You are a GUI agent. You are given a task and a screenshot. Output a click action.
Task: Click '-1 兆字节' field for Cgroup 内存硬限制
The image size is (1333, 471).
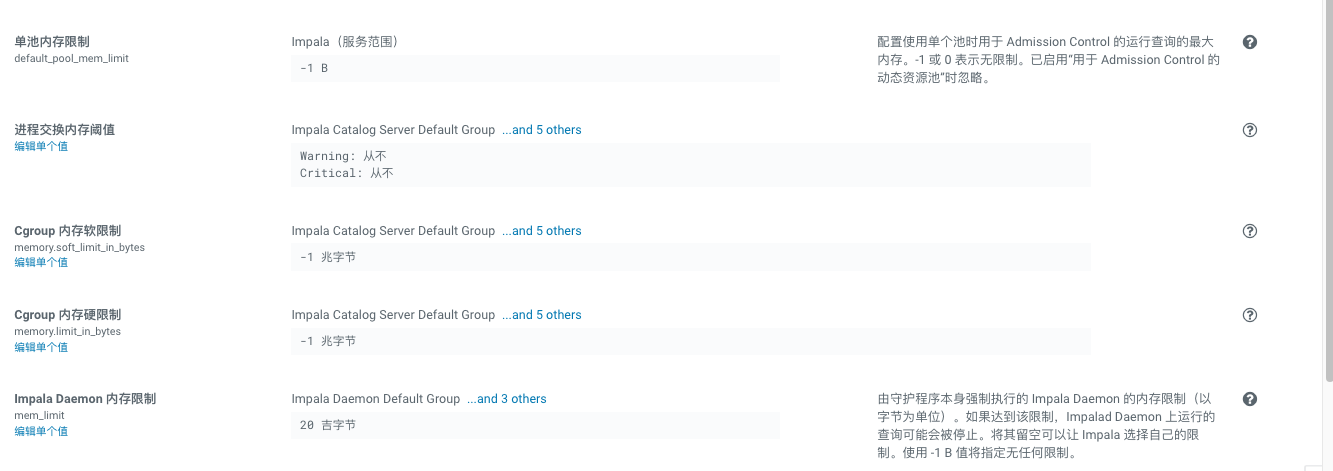pos(690,341)
